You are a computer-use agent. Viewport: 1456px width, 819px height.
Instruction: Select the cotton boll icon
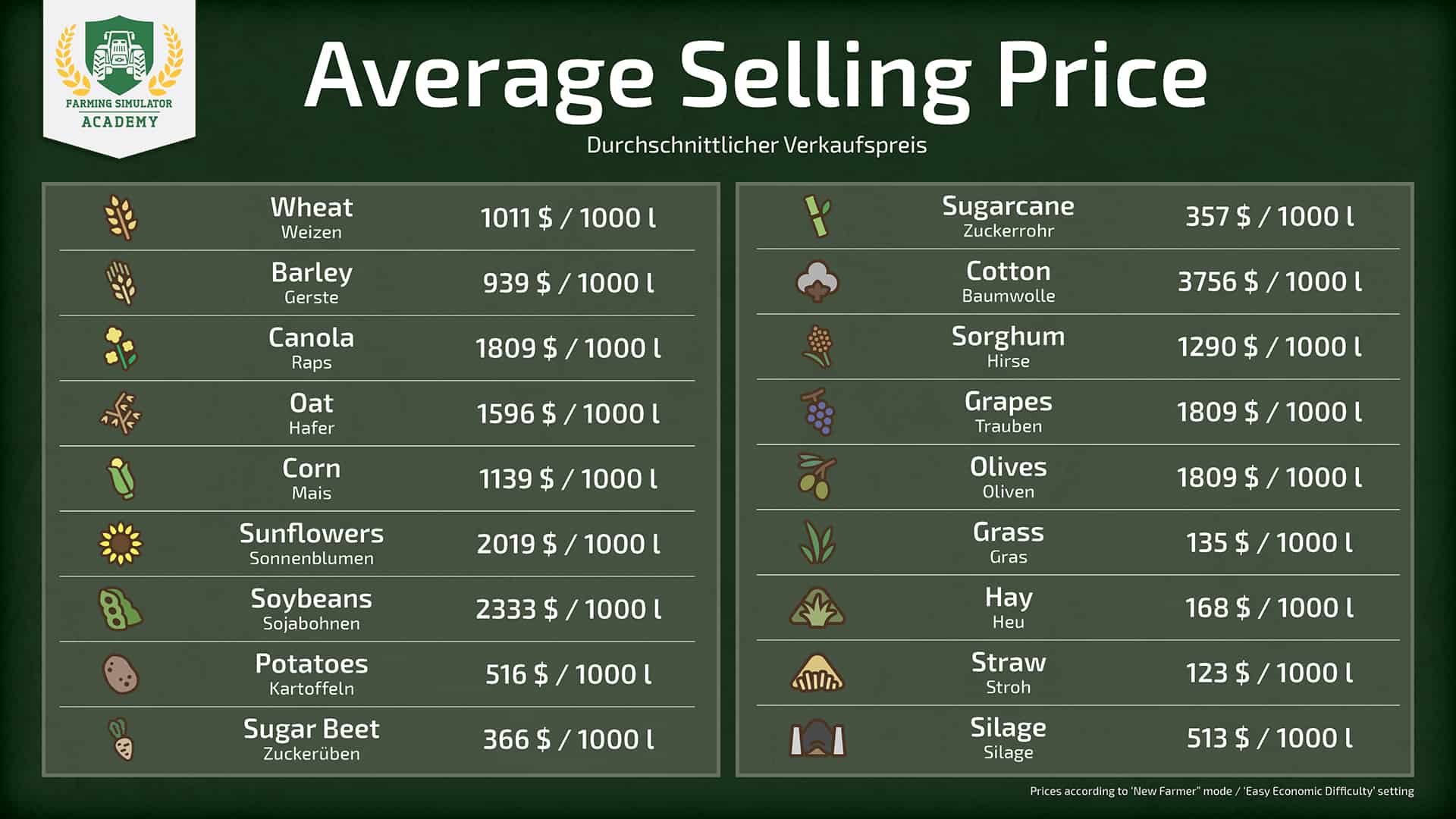coord(817,281)
